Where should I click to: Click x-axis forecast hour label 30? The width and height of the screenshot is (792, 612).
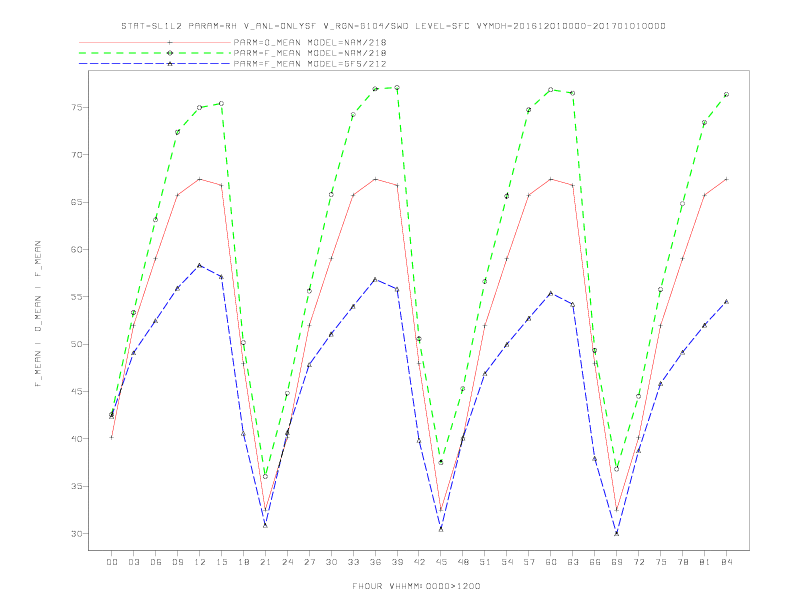331,562
